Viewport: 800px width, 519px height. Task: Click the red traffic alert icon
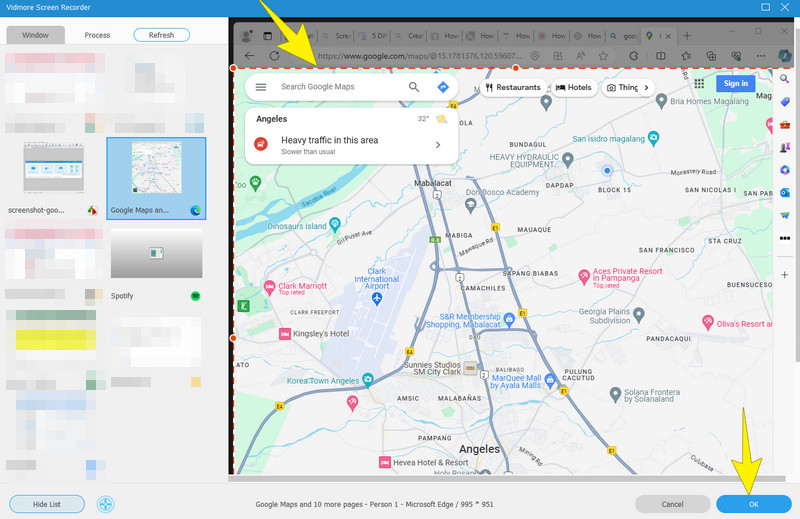(261, 144)
